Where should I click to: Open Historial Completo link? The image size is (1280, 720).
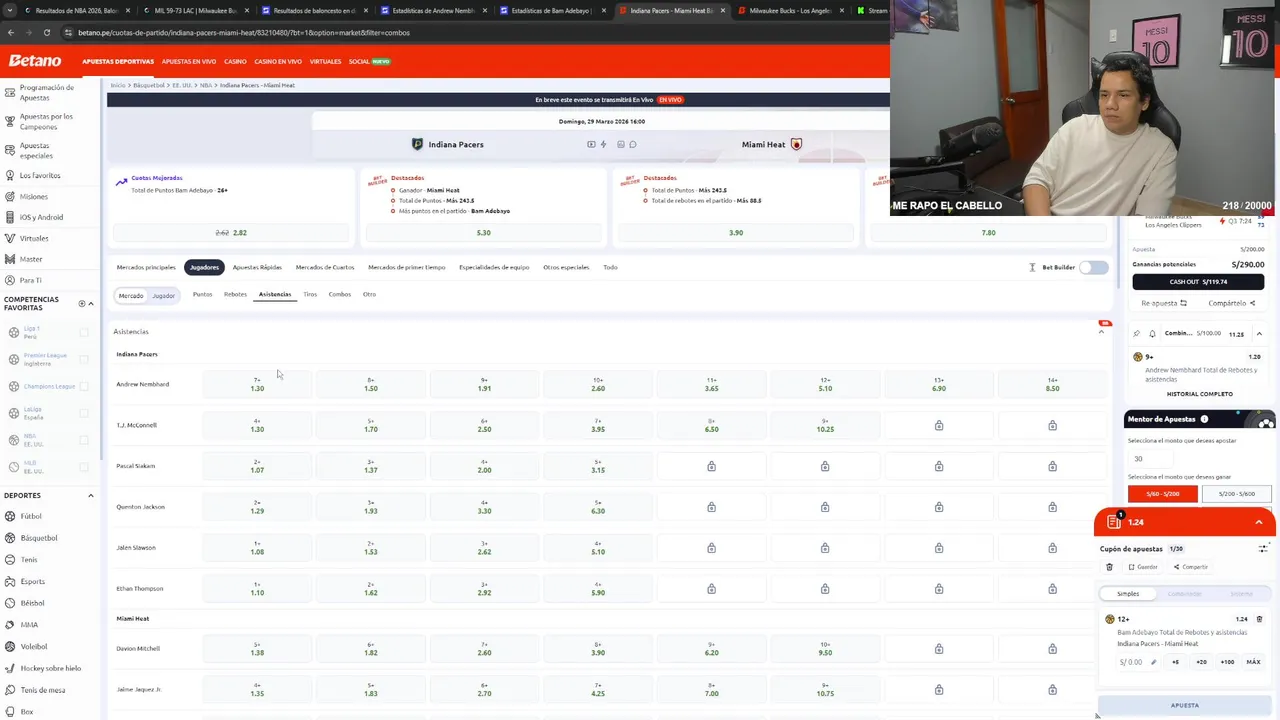[x=1199, y=394]
